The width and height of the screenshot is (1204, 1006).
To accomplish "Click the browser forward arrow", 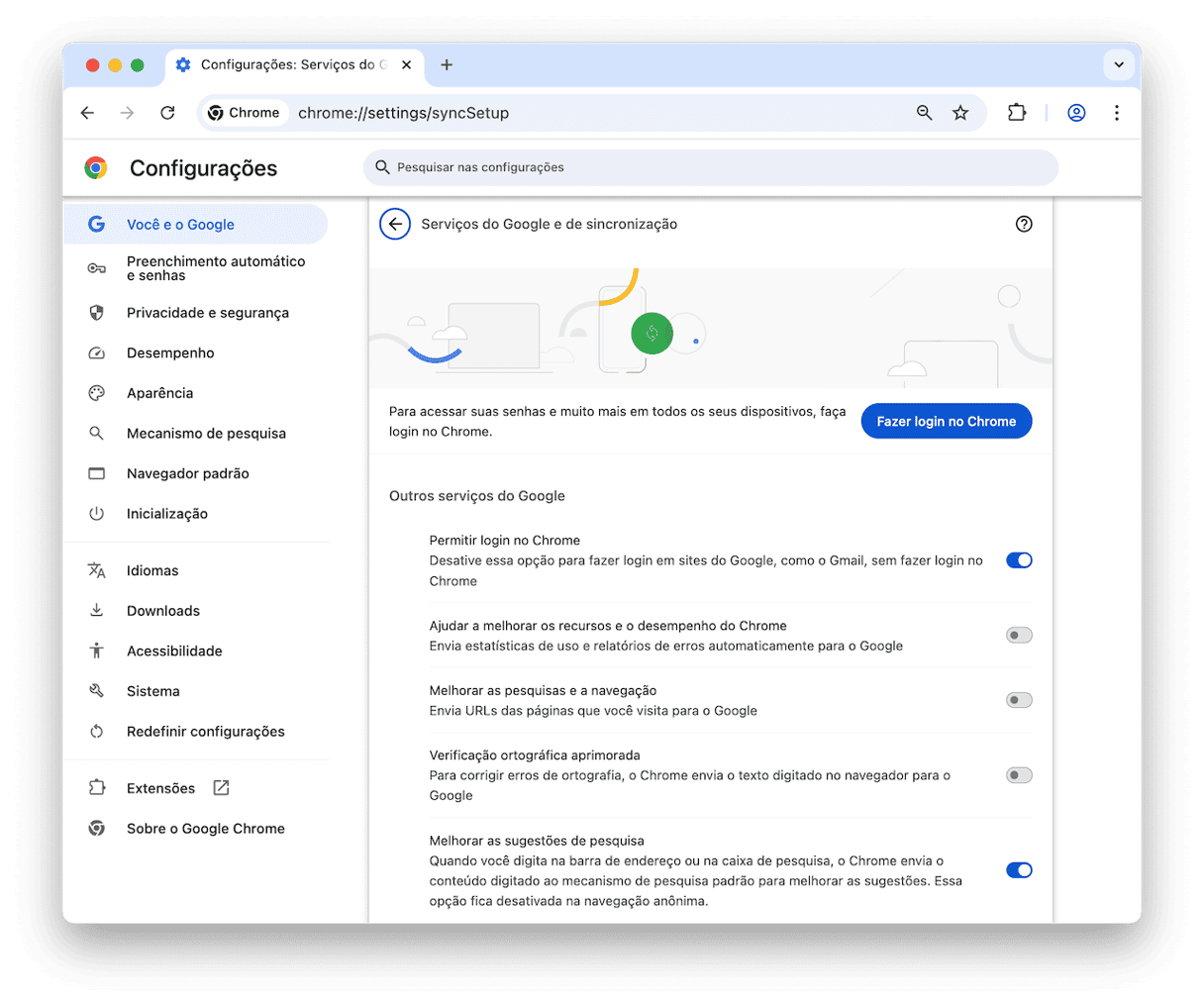I will (x=127, y=113).
